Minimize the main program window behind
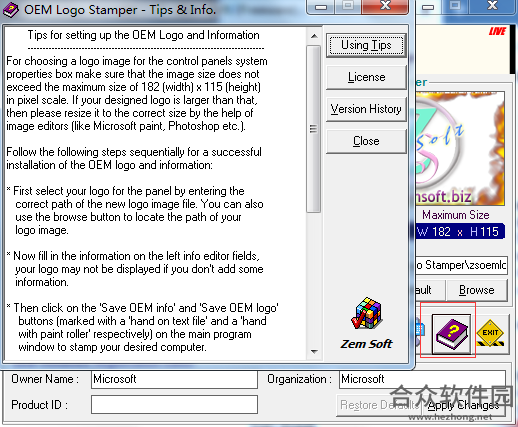Screen dimensions: 518x427 click(x=428, y=6)
